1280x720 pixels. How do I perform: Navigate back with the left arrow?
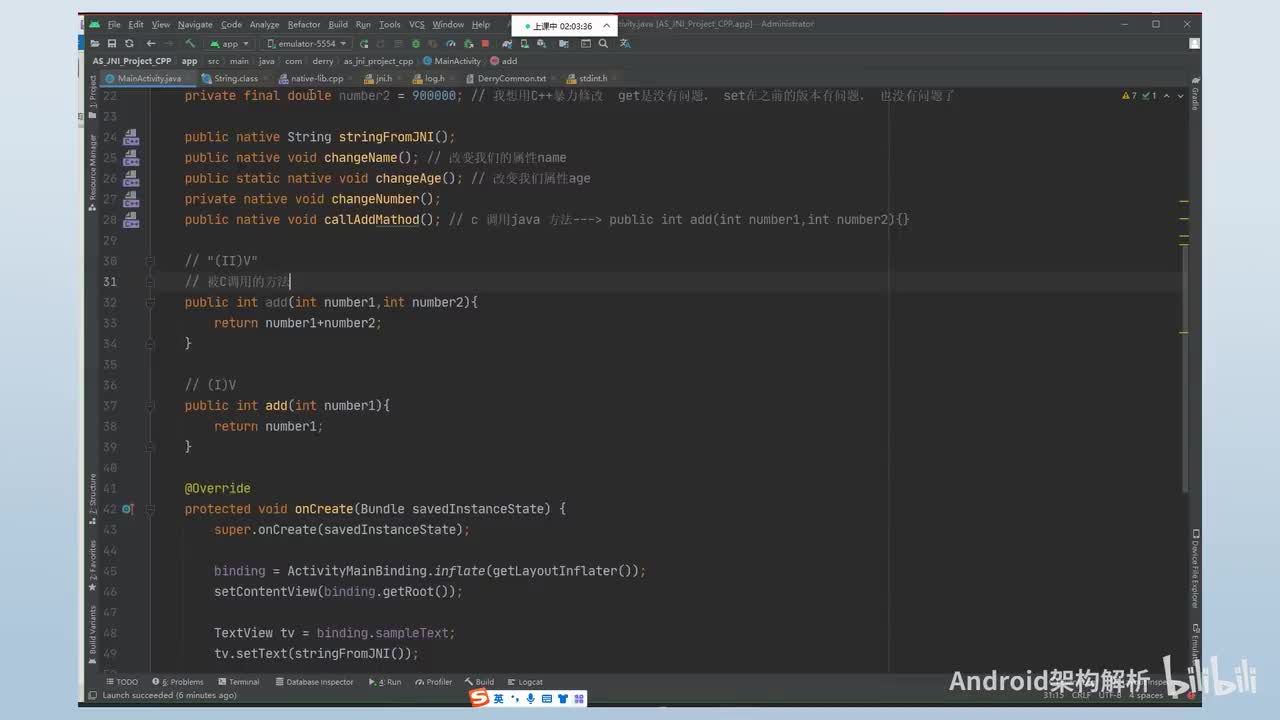tap(150, 44)
